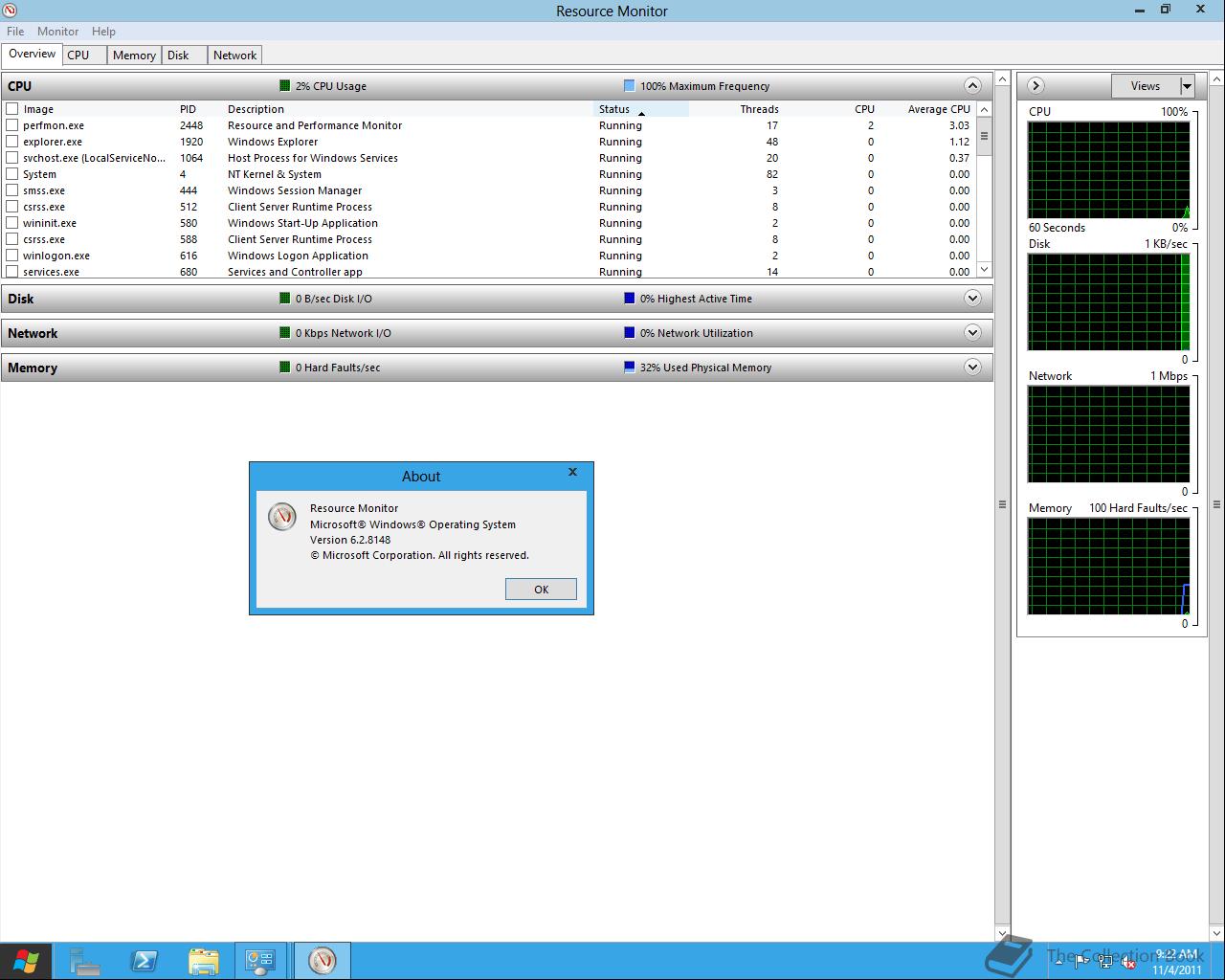
Task: Tick the select-all Image header checkbox
Action: [12, 109]
